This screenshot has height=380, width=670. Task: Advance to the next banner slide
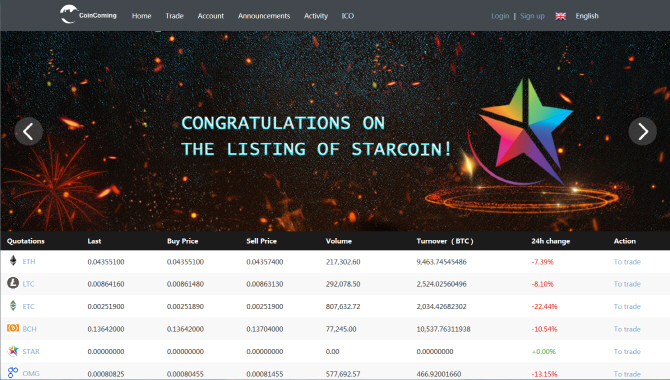point(642,131)
